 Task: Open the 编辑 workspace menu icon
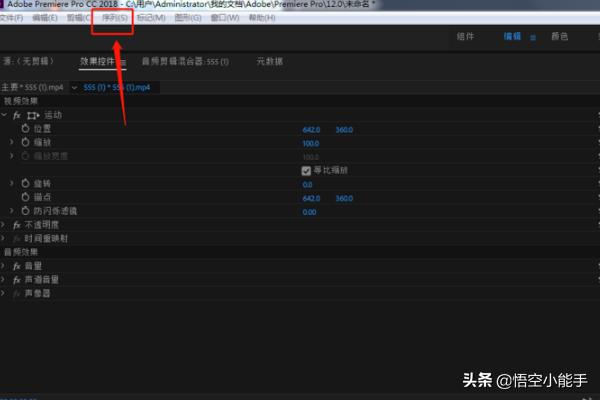pos(533,38)
